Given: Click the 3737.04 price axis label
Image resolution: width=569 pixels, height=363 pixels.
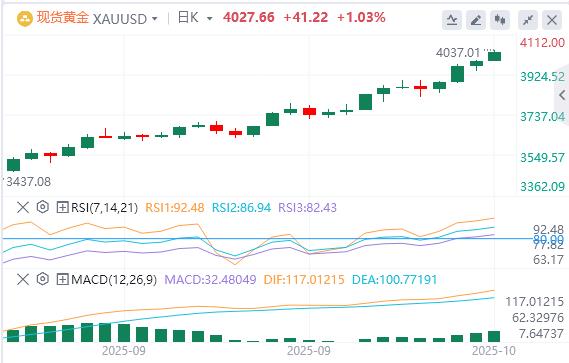Looking at the screenshot, I should point(543,117).
